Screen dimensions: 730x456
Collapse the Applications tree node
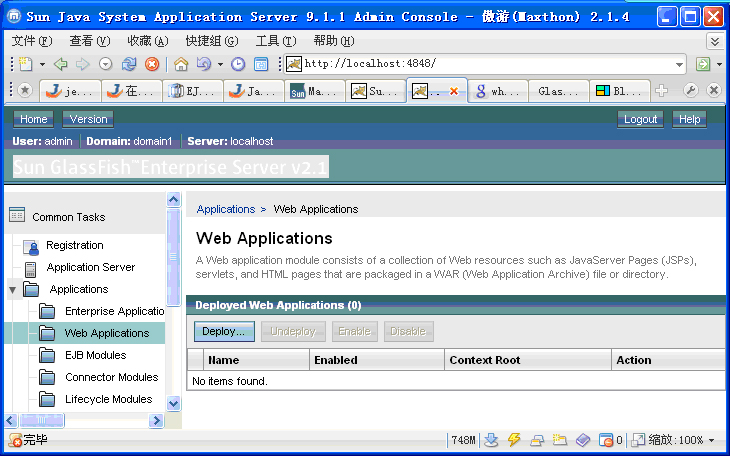pos(12,290)
